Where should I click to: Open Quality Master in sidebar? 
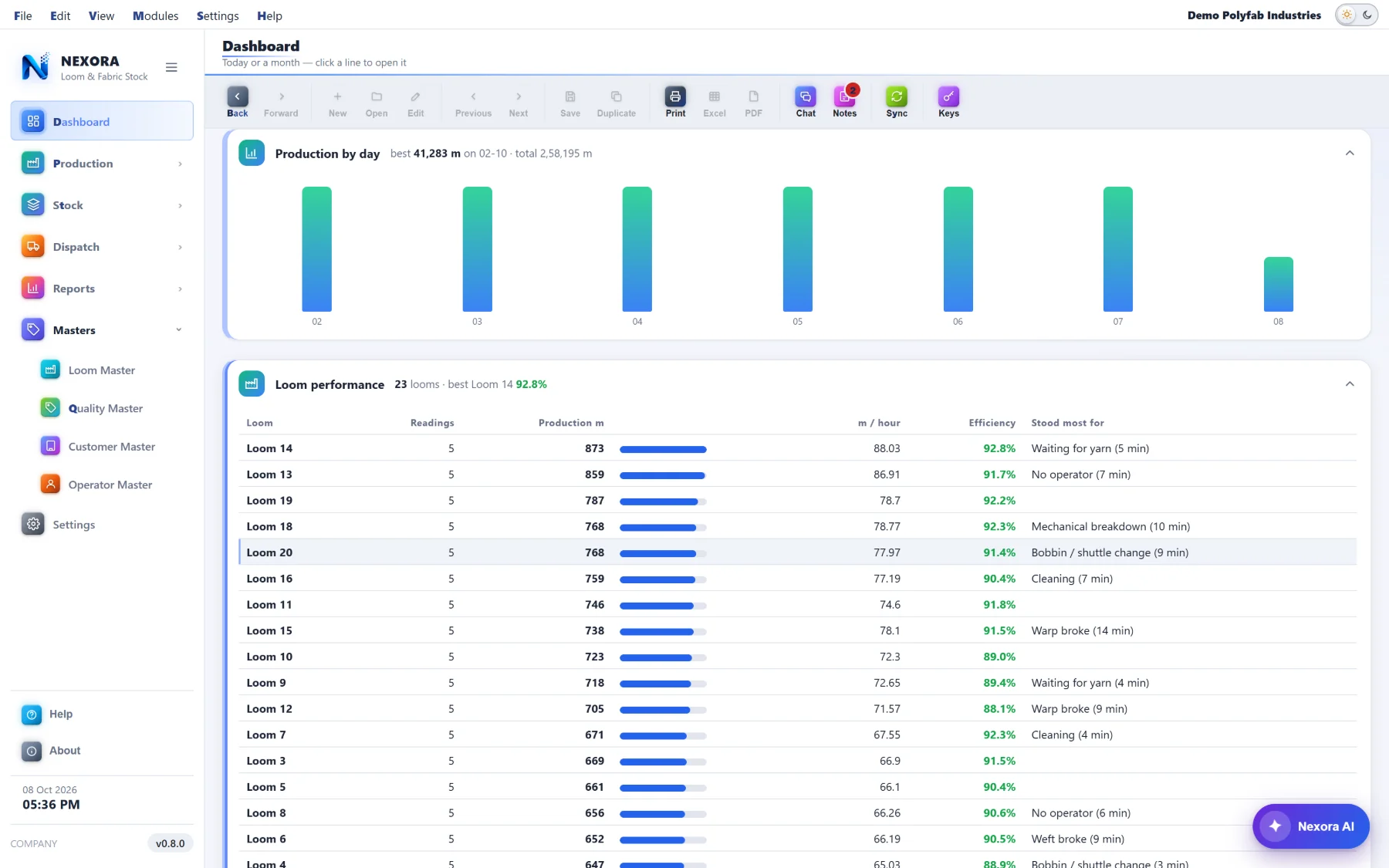tap(102, 408)
